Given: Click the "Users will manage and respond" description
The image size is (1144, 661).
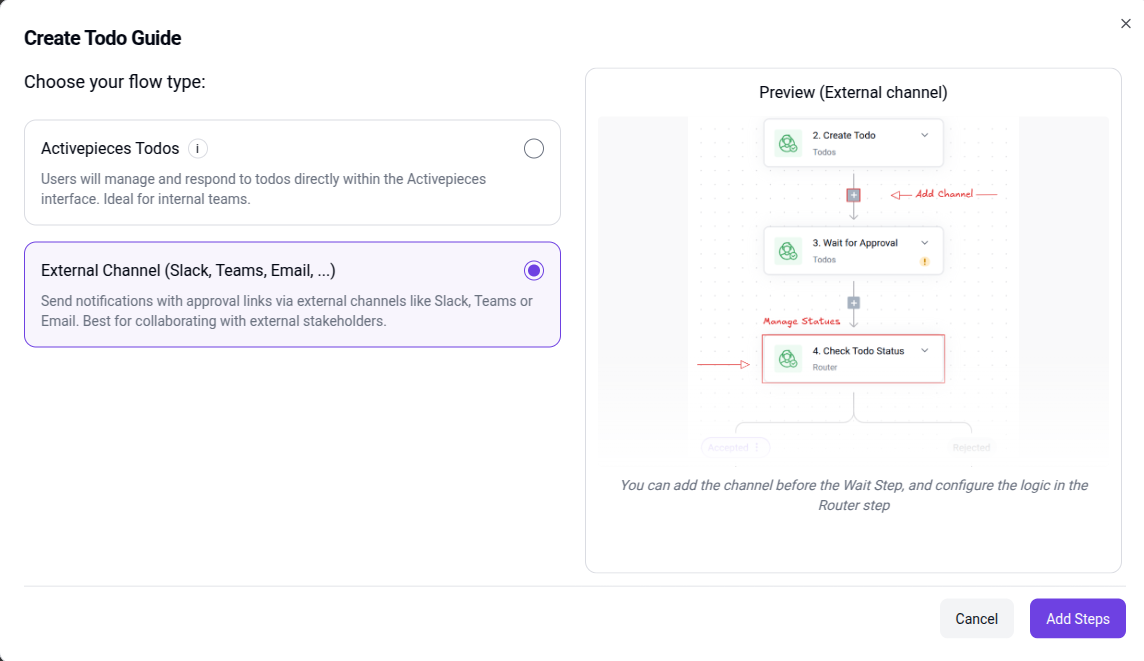Looking at the screenshot, I should coord(263,189).
